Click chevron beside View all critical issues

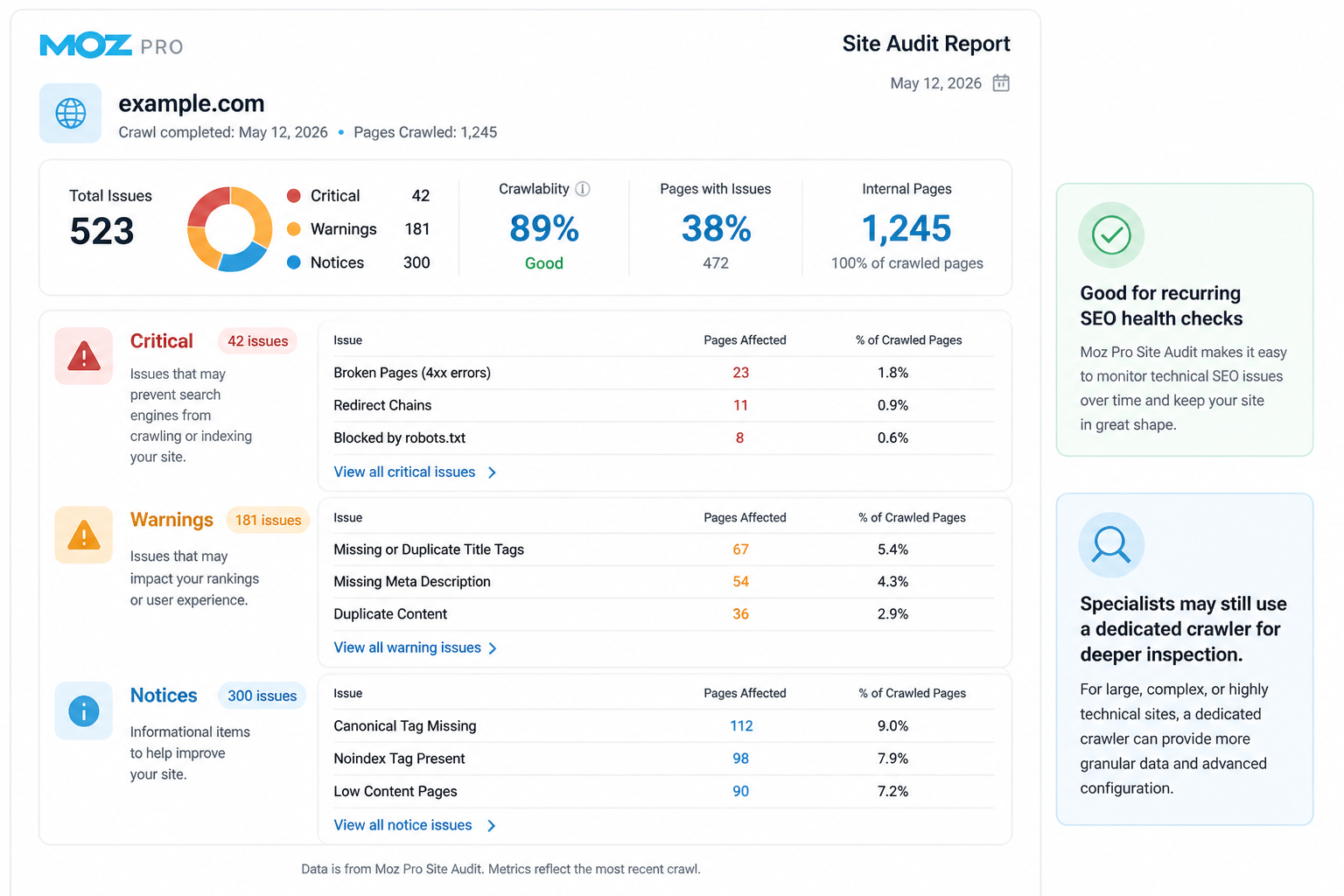tap(492, 472)
